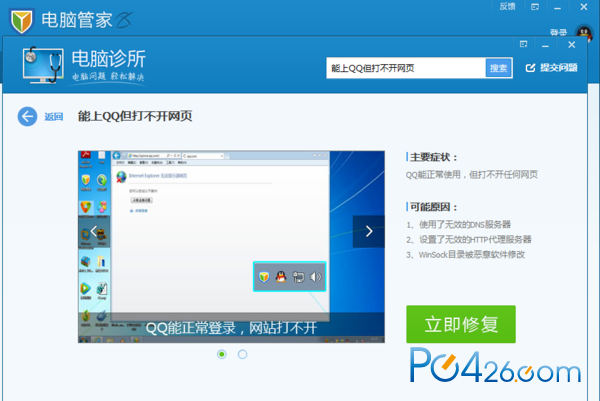This screenshot has width=600, height=401.
Task: Click the 电脑诊所 monitor stethoscope icon
Action: tap(43, 65)
